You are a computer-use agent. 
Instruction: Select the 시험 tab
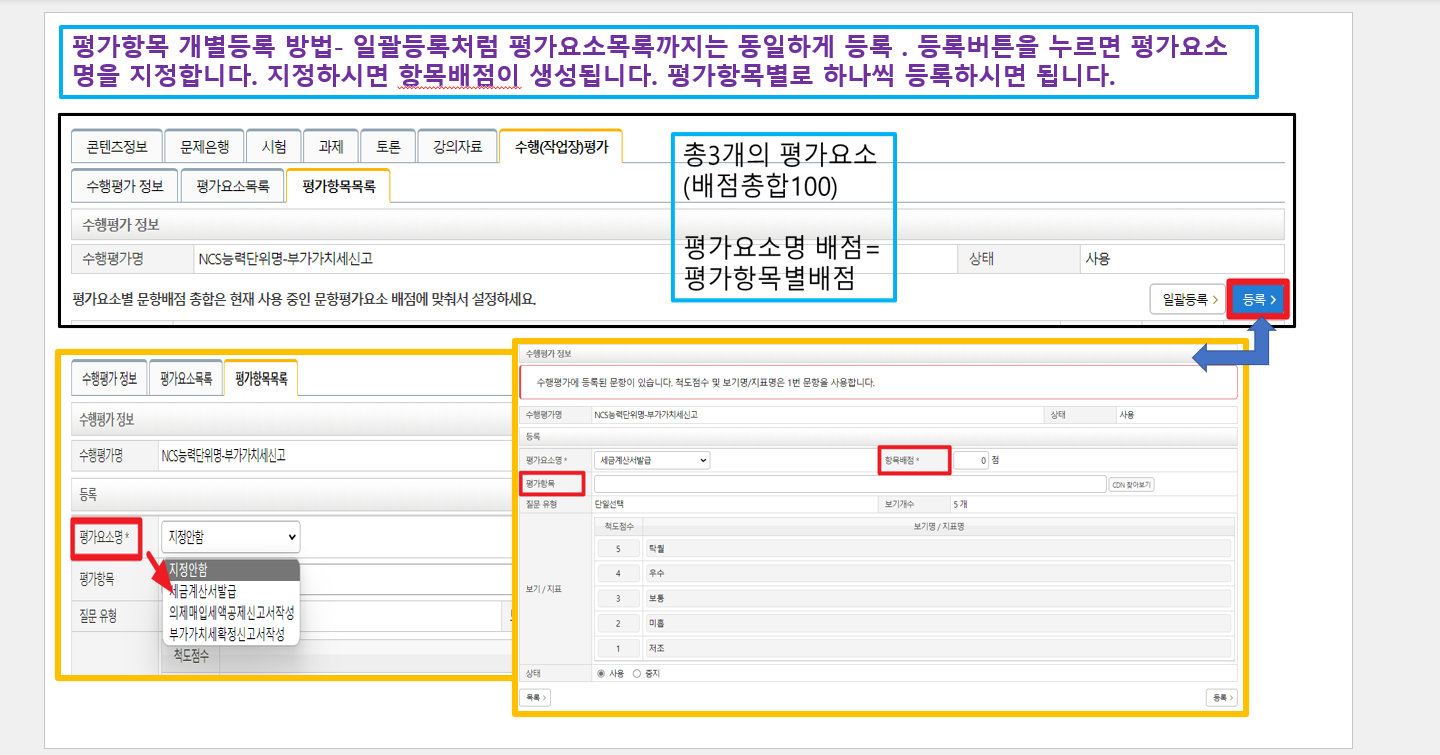tap(274, 147)
